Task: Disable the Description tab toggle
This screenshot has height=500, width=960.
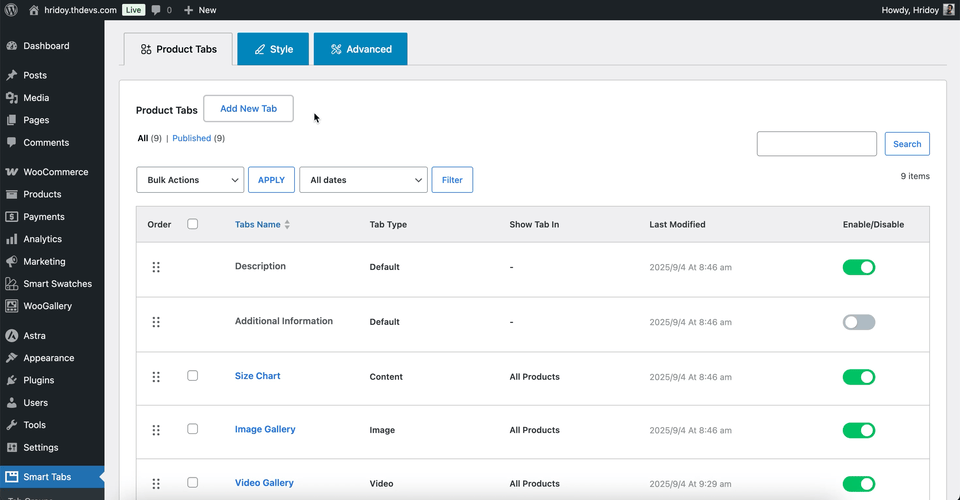Action: [858, 267]
